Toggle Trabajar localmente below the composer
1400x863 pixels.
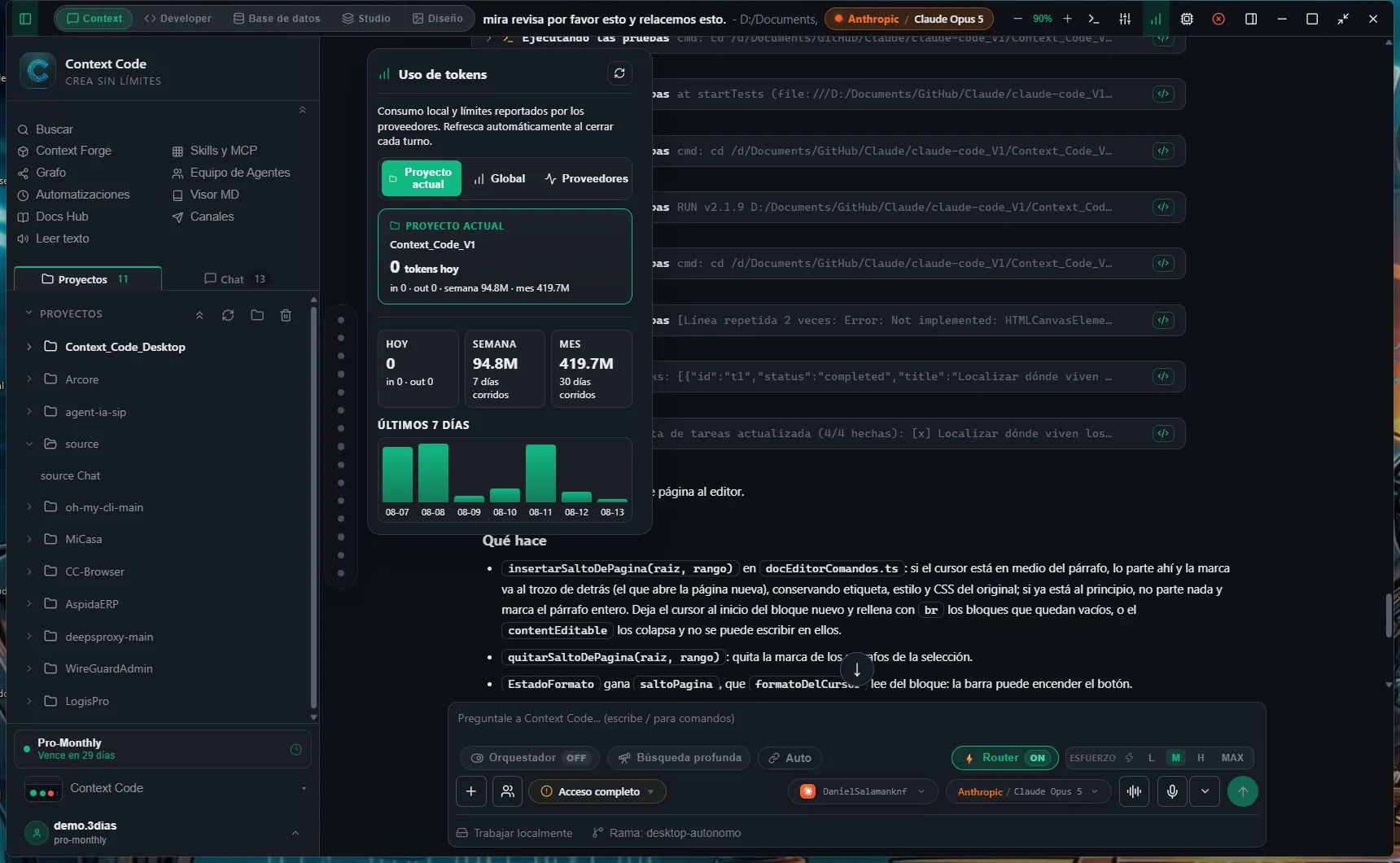pyautogui.click(x=514, y=833)
